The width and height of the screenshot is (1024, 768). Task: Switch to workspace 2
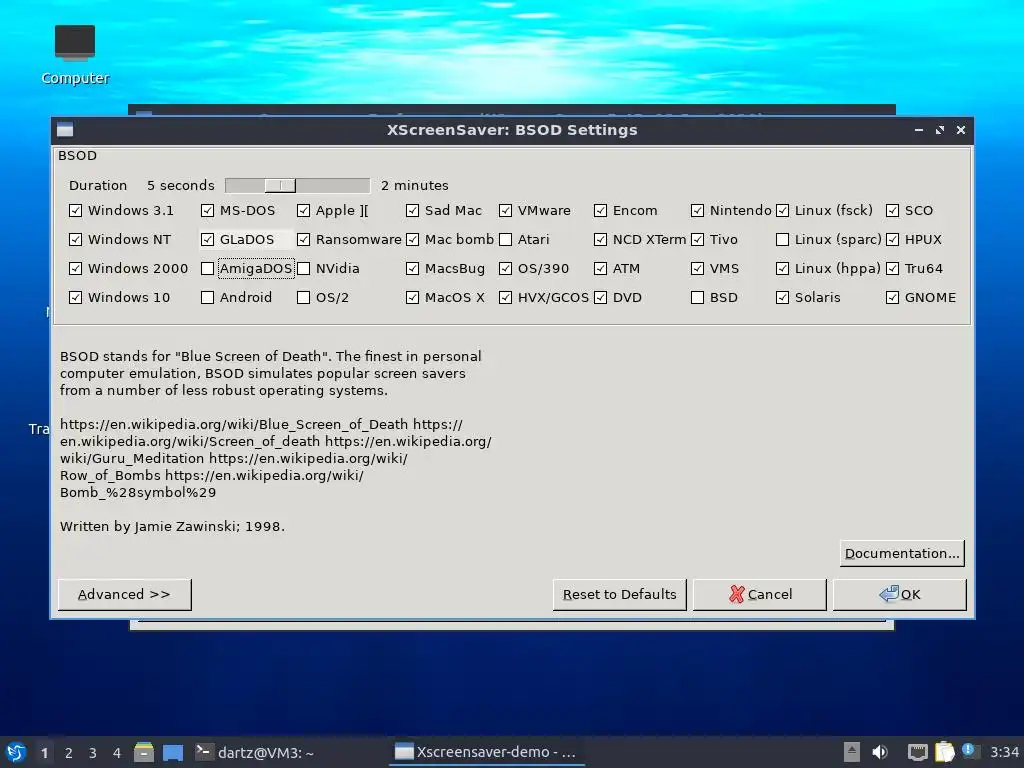[x=69, y=753]
